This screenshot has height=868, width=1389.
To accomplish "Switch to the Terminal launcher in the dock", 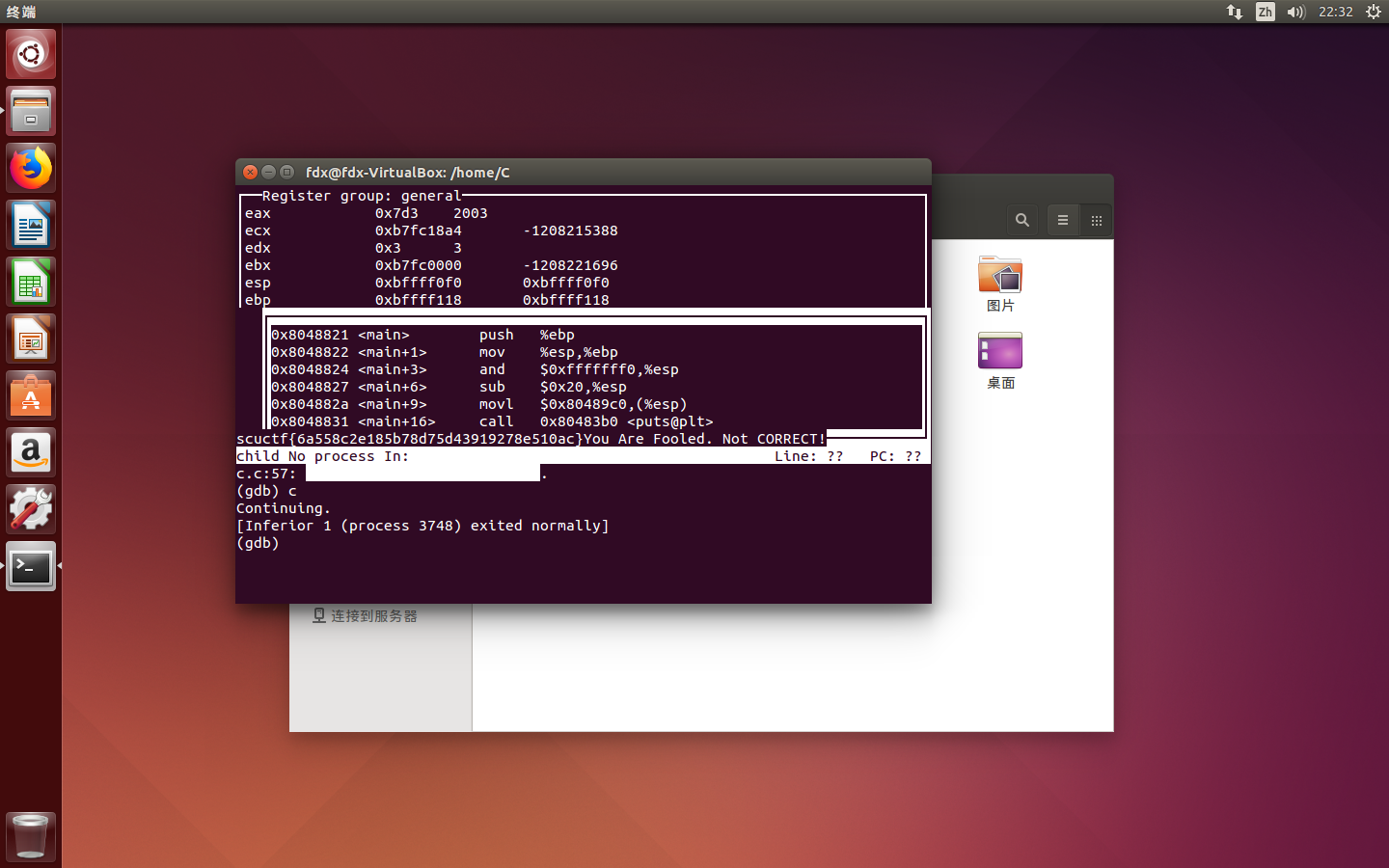I will 31,566.
